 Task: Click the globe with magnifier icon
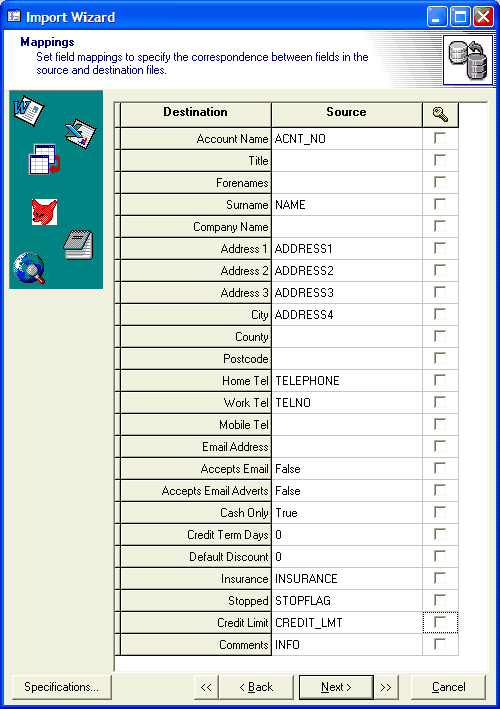click(29, 268)
